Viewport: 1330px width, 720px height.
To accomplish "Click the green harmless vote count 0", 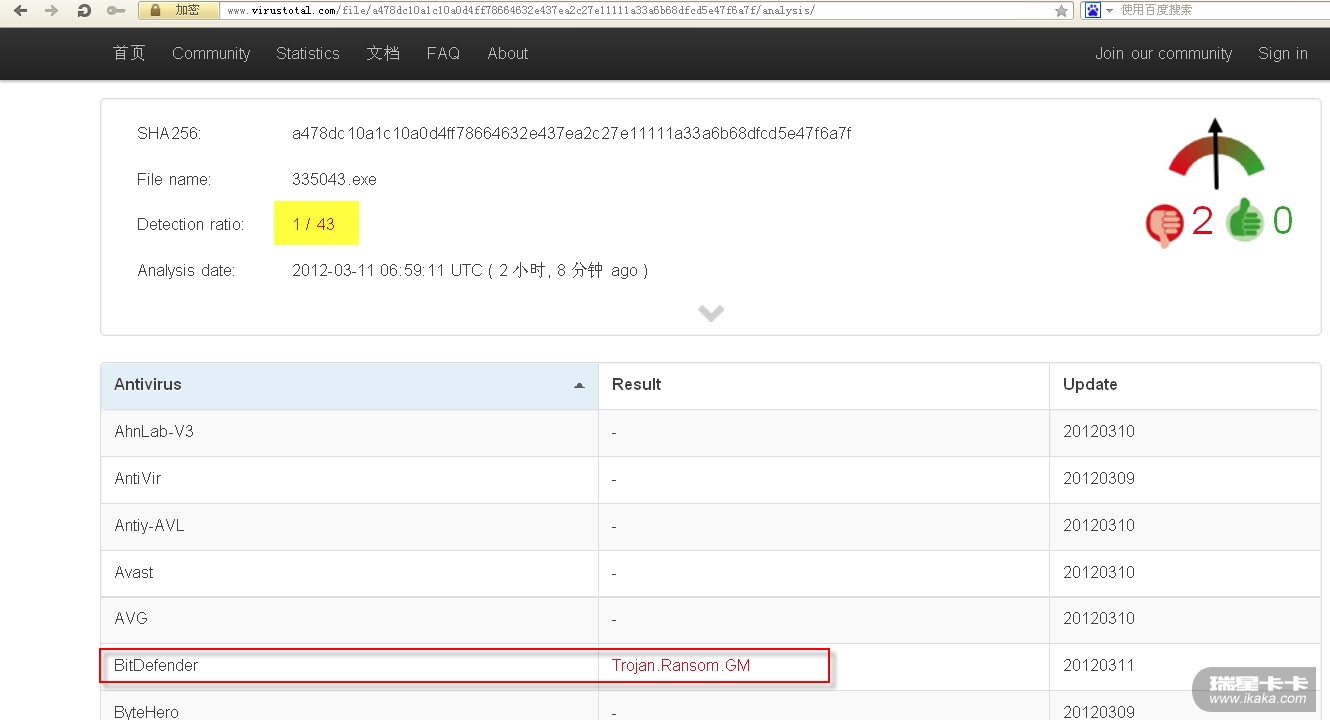I will tap(1283, 221).
